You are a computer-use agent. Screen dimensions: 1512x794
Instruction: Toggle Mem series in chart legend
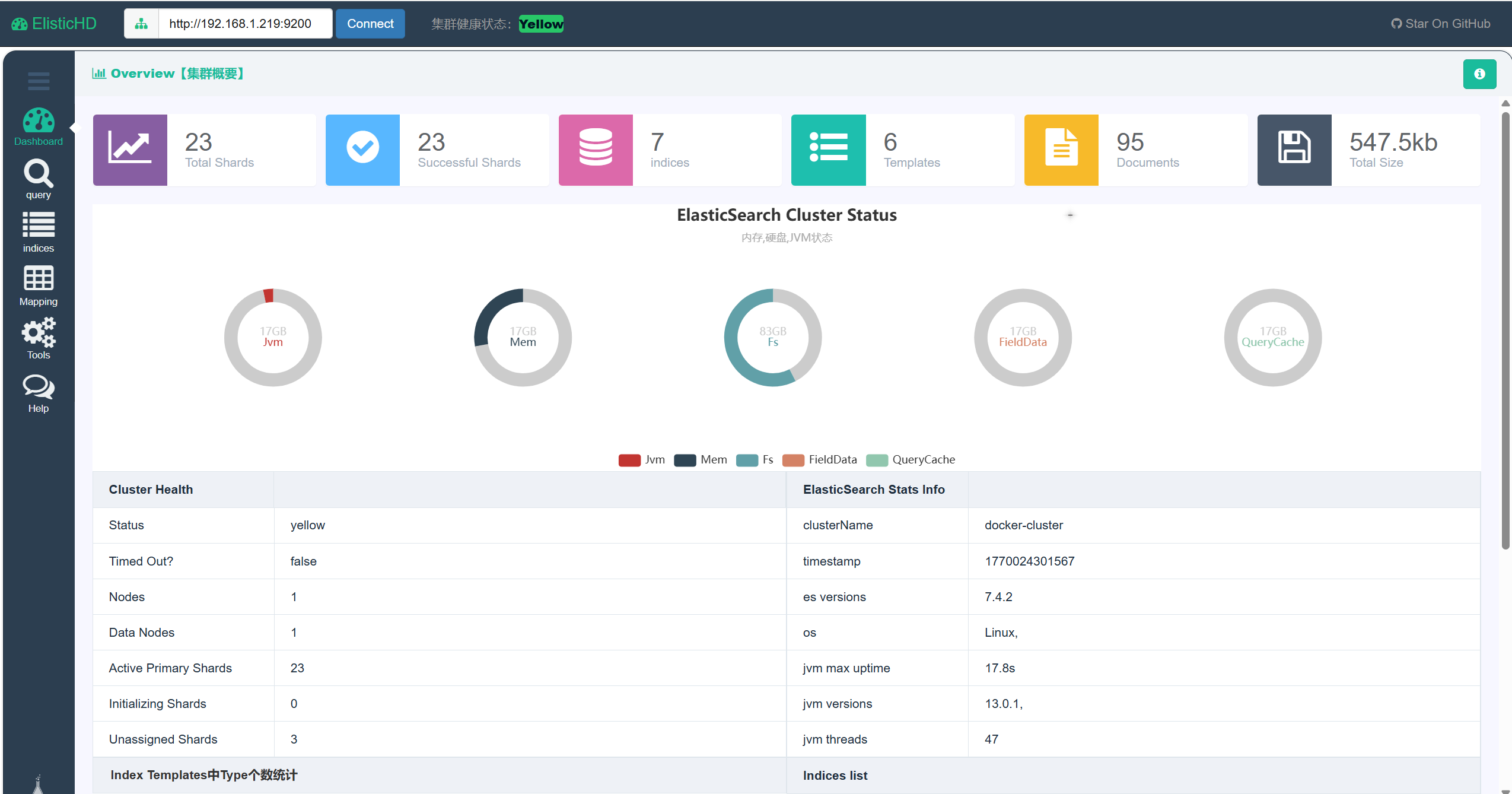(x=685, y=460)
